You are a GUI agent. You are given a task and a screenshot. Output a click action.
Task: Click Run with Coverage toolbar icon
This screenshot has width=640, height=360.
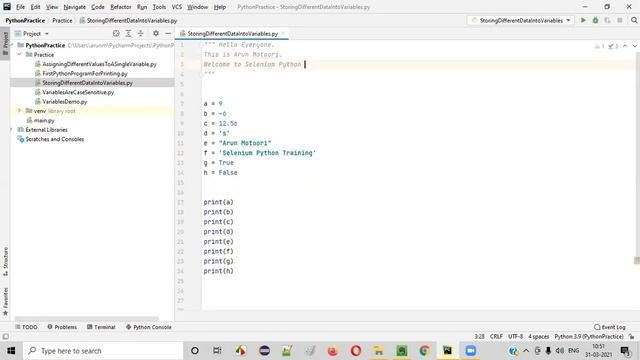click(x=607, y=20)
